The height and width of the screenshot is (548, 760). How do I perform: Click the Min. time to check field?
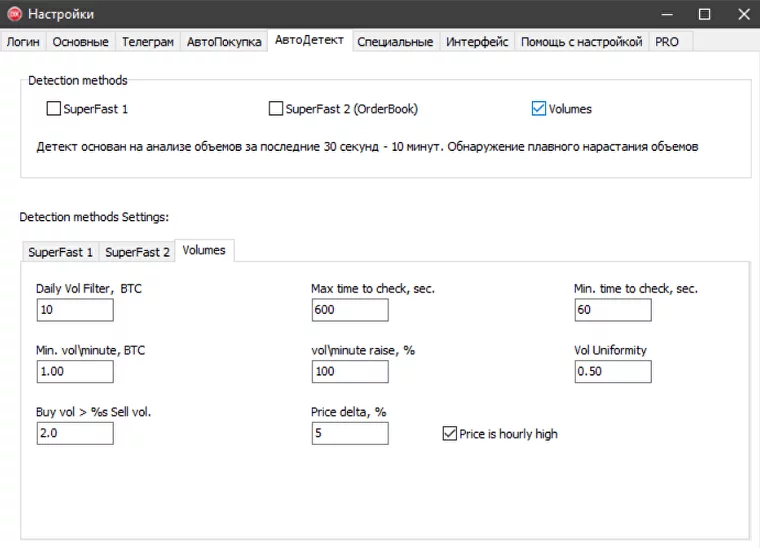point(613,310)
